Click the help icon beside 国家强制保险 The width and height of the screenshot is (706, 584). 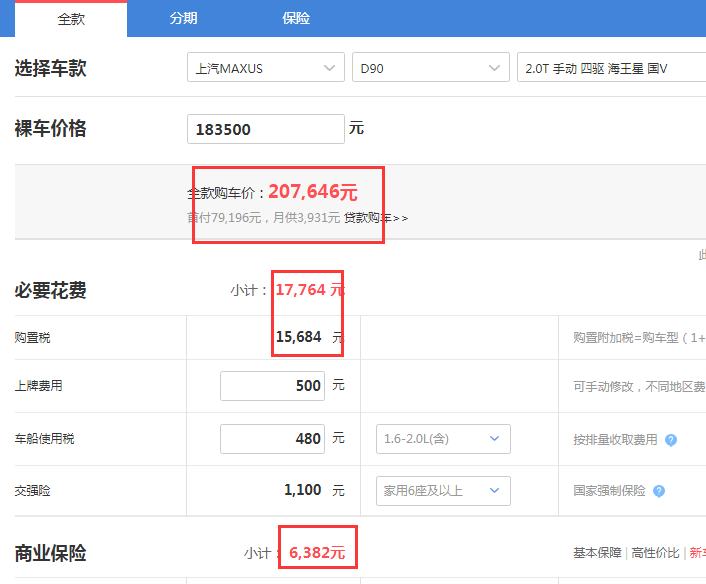[x=659, y=491]
